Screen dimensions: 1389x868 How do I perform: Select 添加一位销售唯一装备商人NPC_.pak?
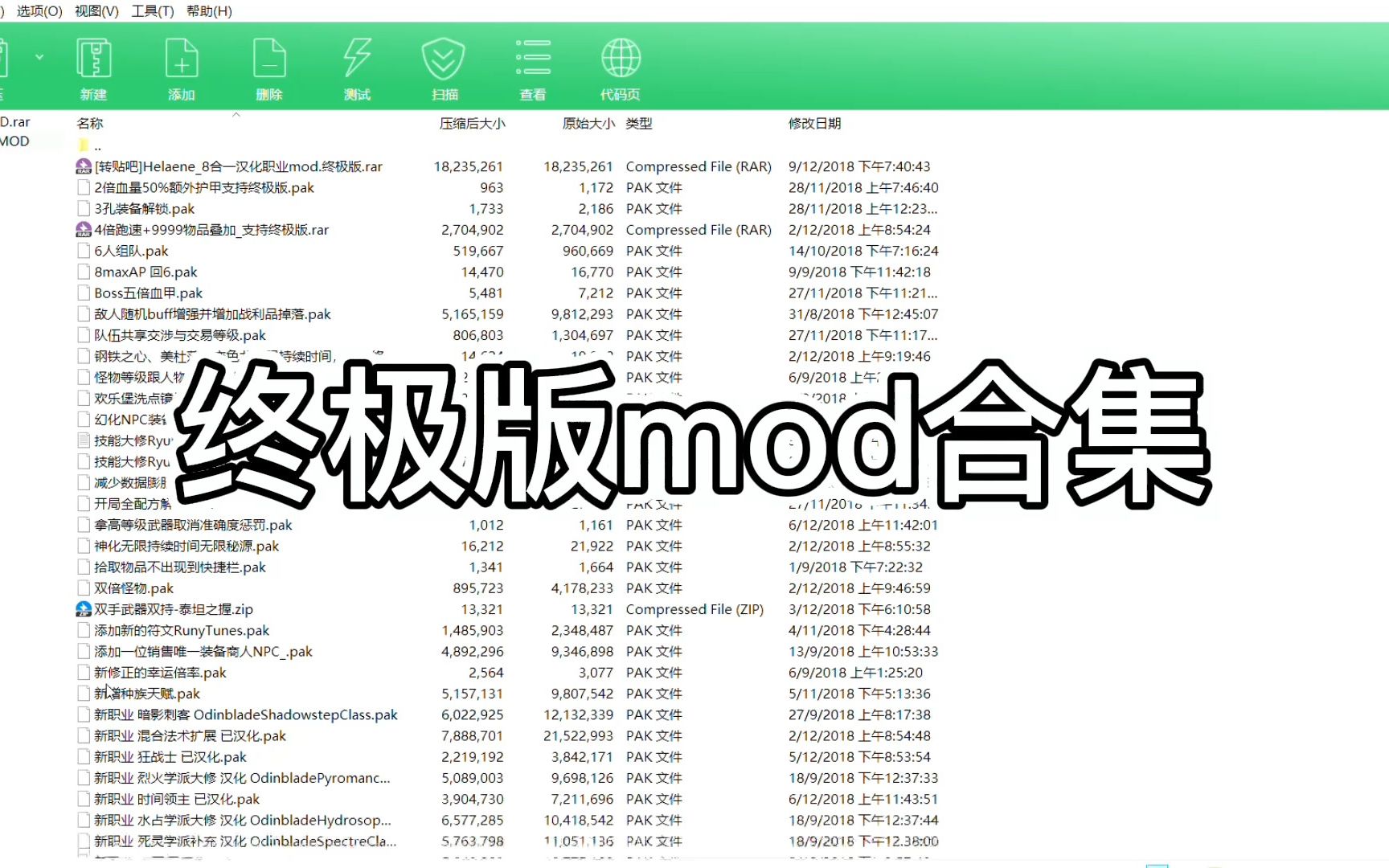click(x=203, y=651)
